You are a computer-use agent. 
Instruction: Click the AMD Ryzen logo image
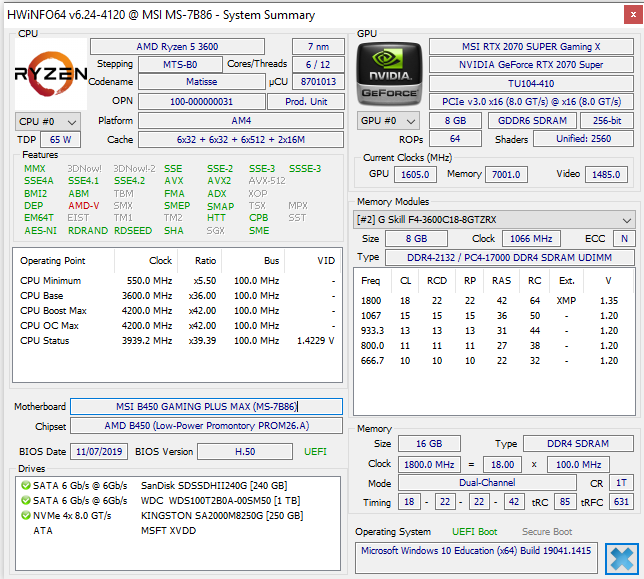point(51,74)
